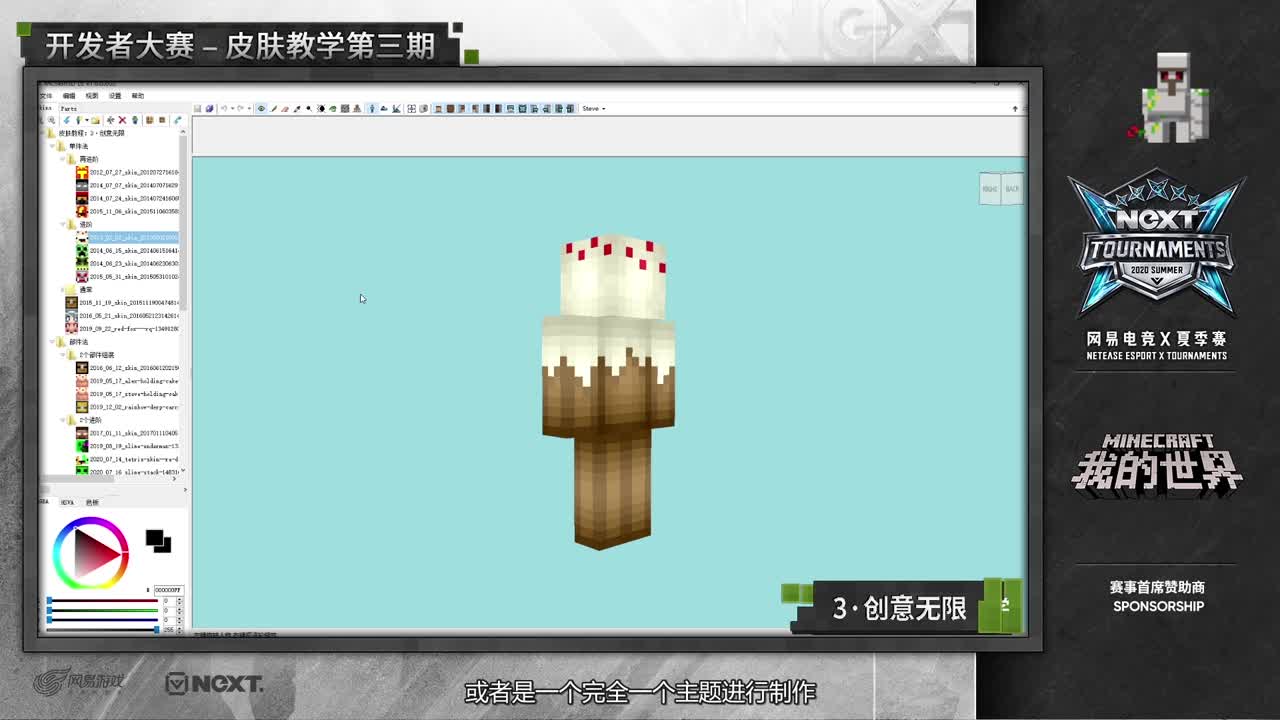Collapse the 2个进阶 folder
Image resolution: width=1280 pixels, height=720 pixels.
[x=62, y=420]
